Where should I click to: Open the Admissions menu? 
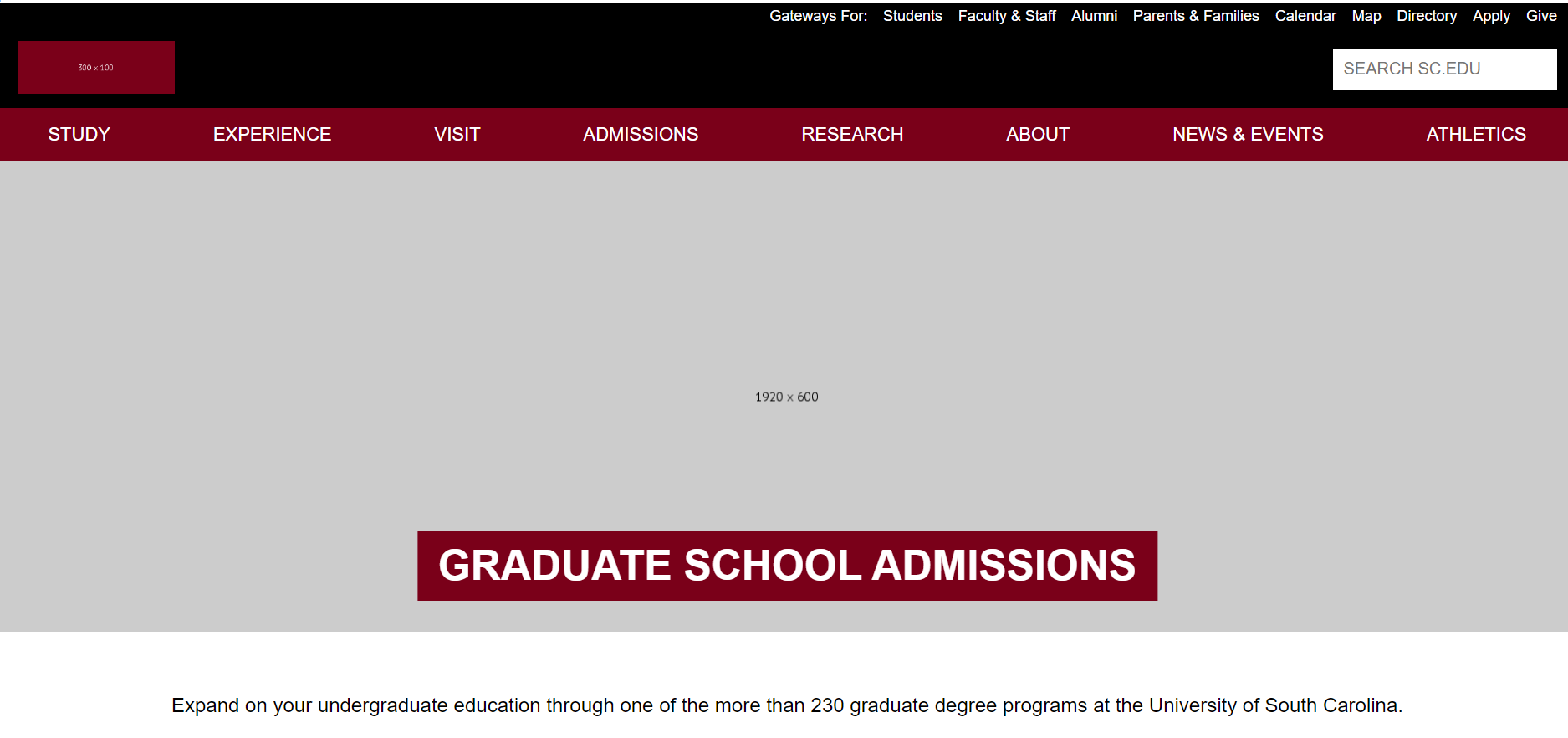pyautogui.click(x=641, y=134)
